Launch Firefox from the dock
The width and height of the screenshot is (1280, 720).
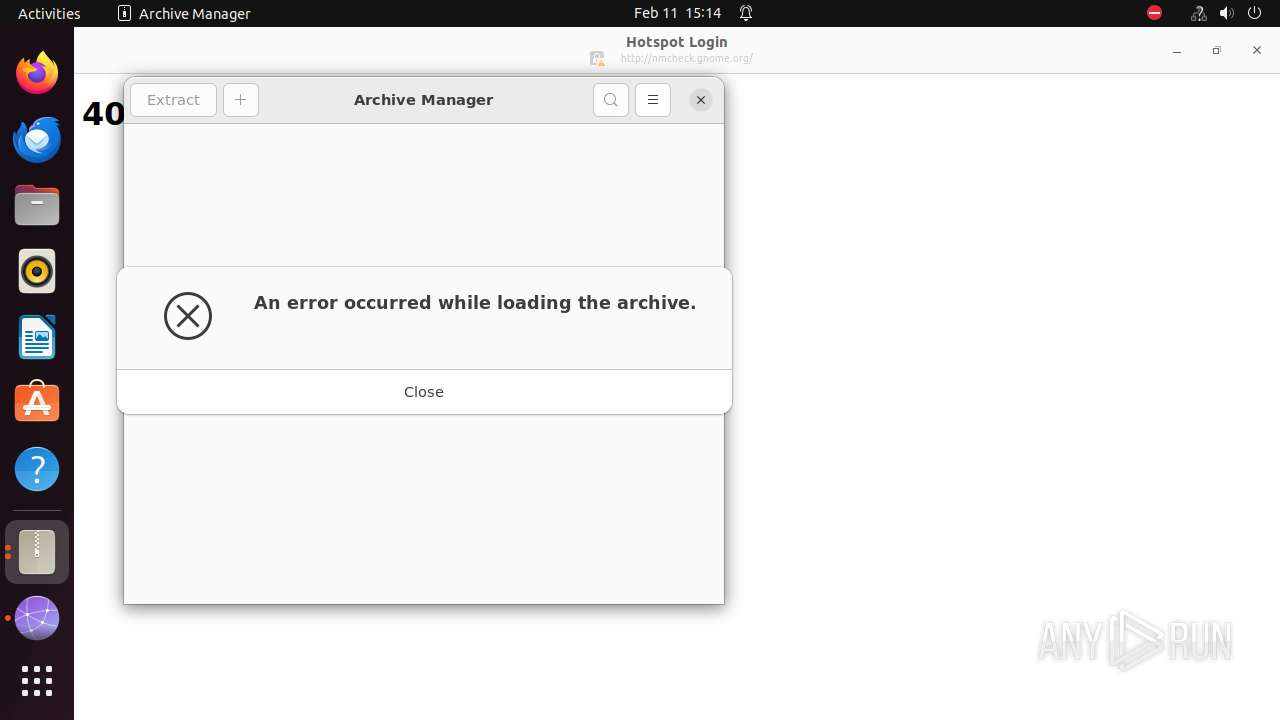click(37, 73)
